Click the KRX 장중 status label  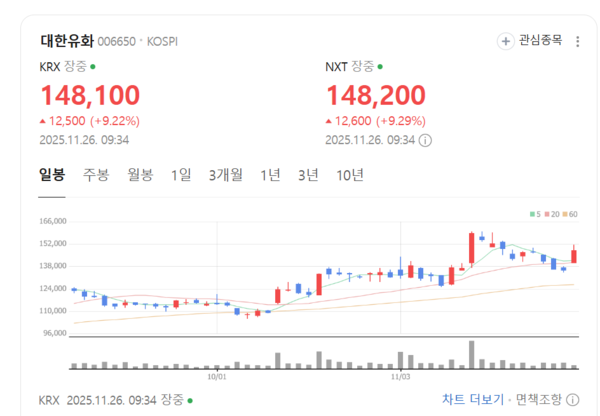67,67
